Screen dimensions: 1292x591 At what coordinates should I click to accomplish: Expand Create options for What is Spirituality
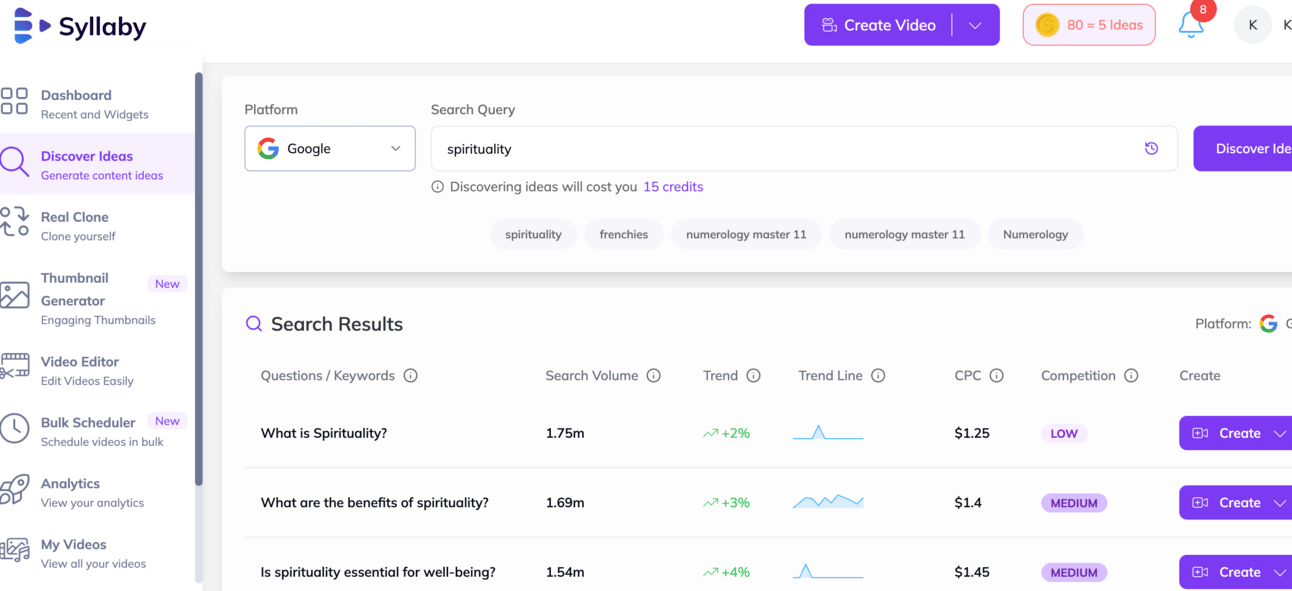(1279, 434)
